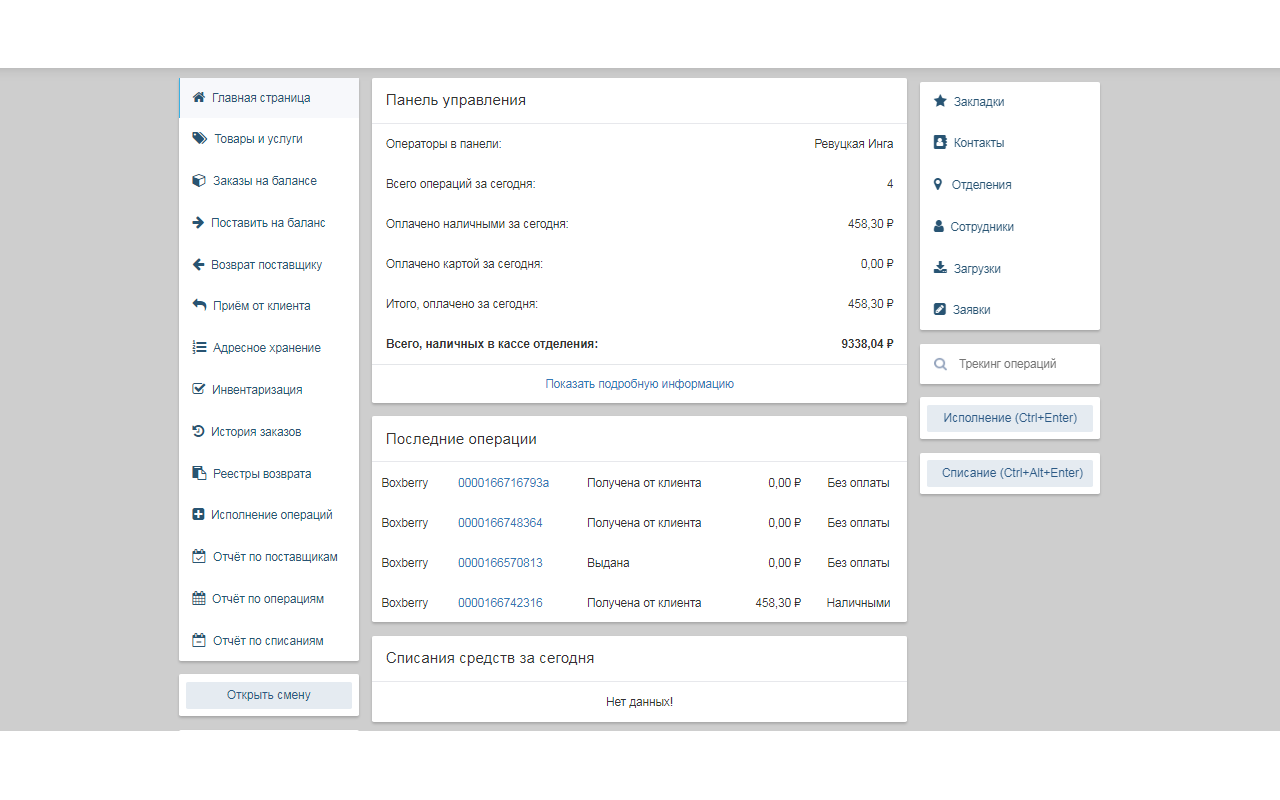Open Отчёт по операциям report
The image size is (1280, 800).
coord(269,599)
